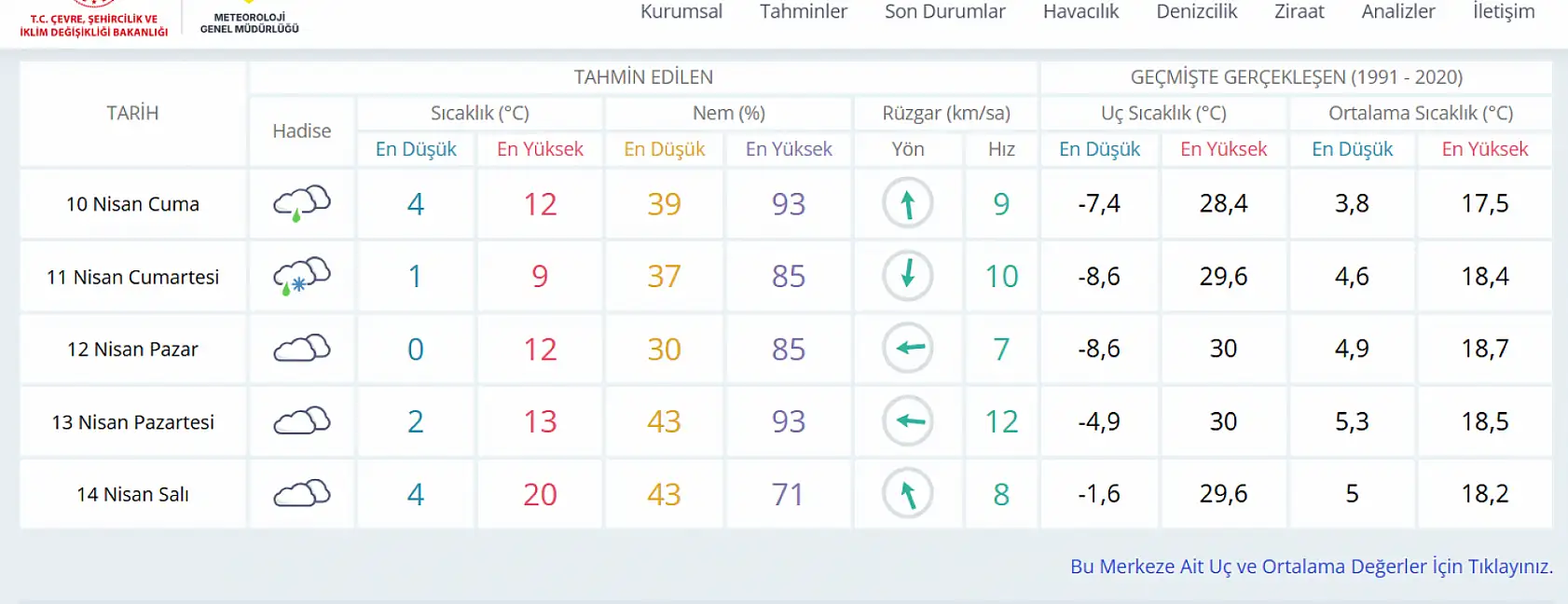Click the Sıcaklık (°C) header
The height and width of the screenshot is (604, 1568).
pyautogui.click(x=480, y=114)
